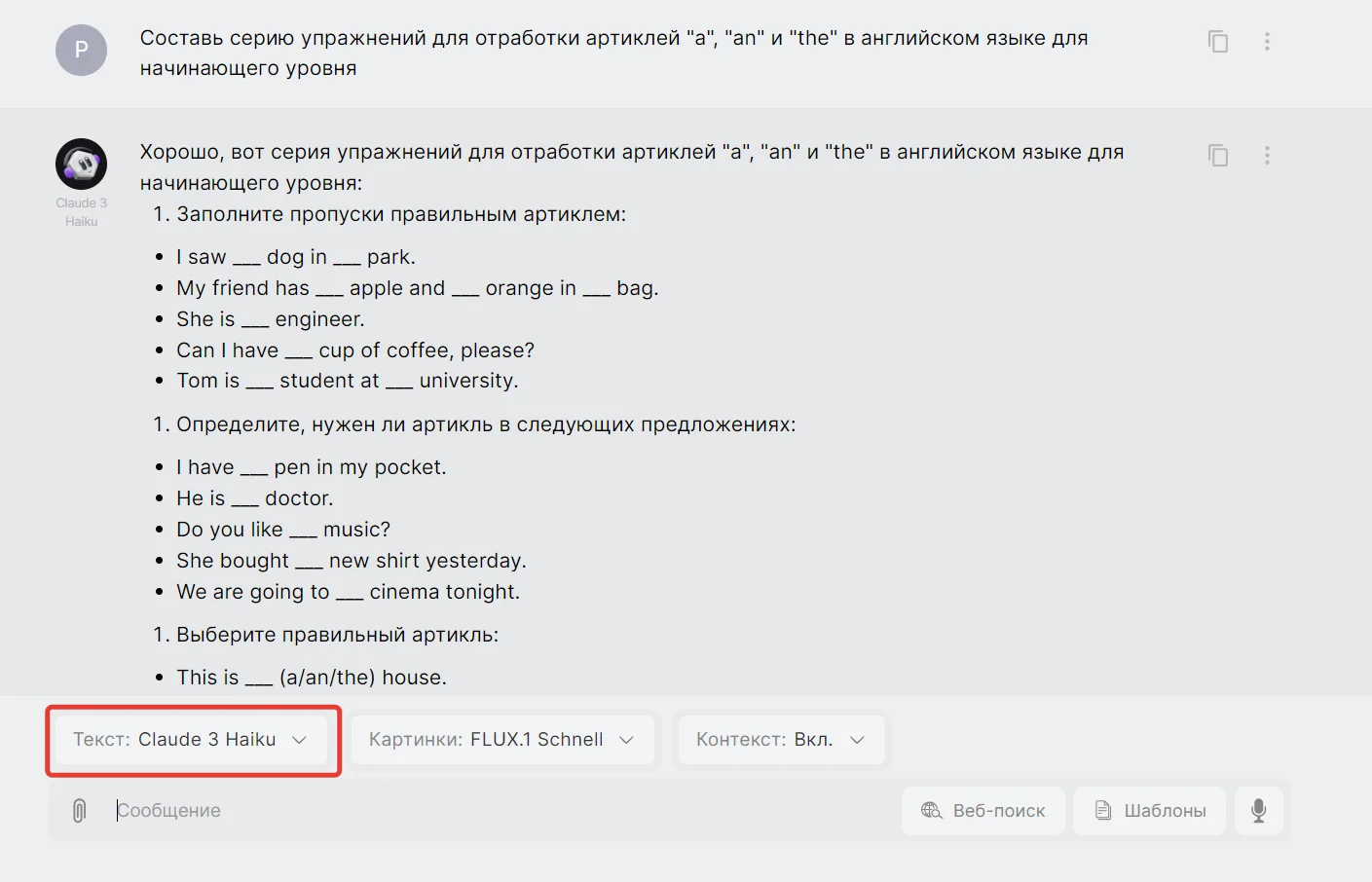Open more options for user's message

click(1267, 42)
